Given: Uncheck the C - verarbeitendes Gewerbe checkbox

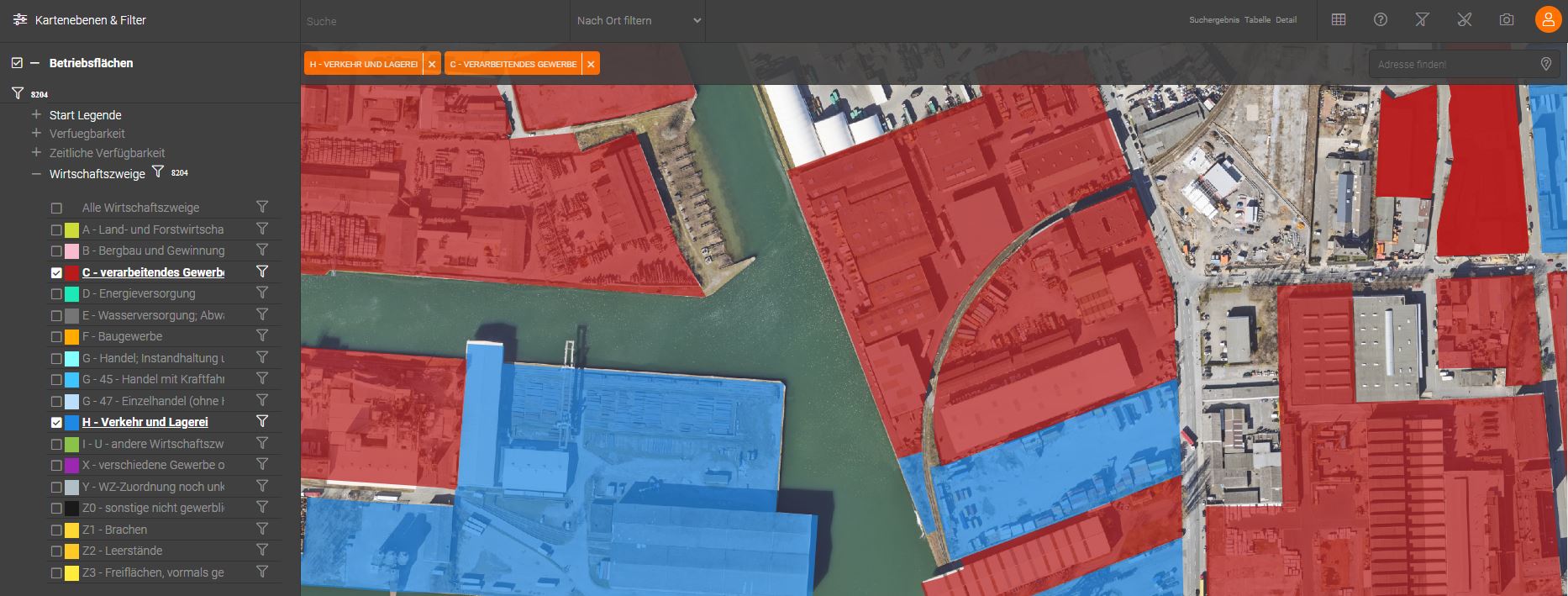Looking at the screenshot, I should (56, 272).
